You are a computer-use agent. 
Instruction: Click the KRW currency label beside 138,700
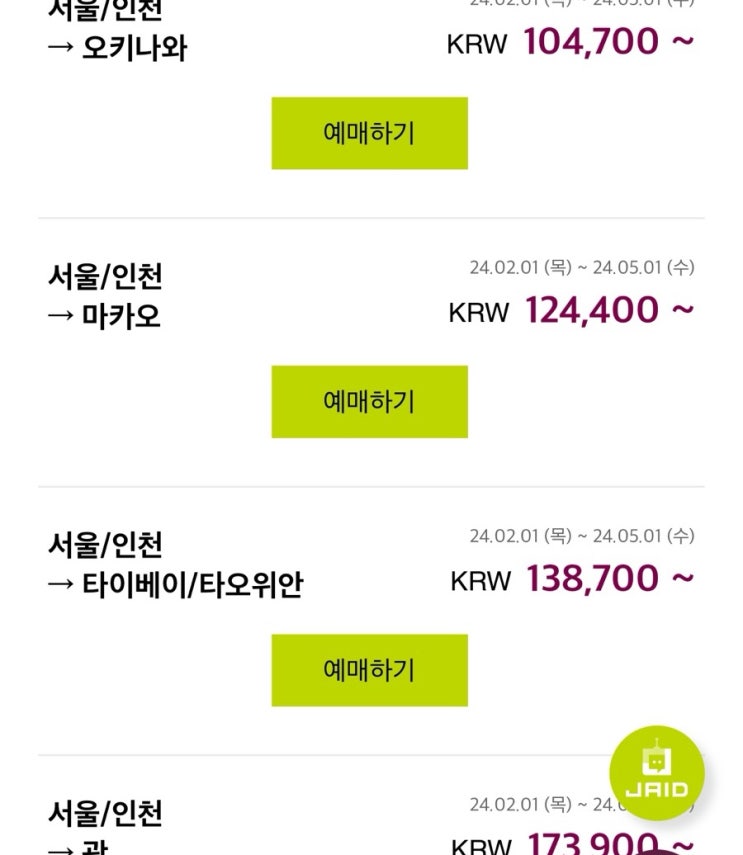click(480, 580)
